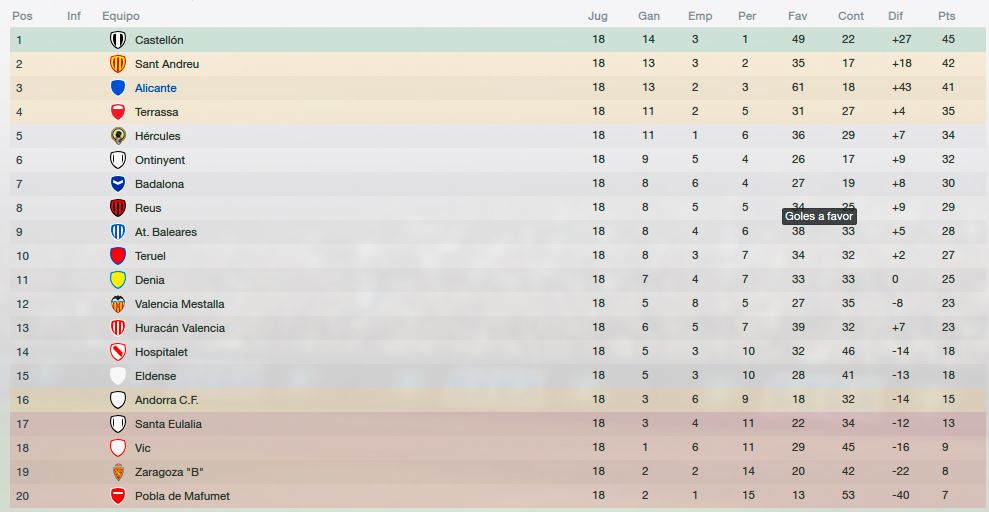This screenshot has height=512, width=989.
Task: Click the Valencia Mestalla bat crest
Action: (x=118, y=304)
